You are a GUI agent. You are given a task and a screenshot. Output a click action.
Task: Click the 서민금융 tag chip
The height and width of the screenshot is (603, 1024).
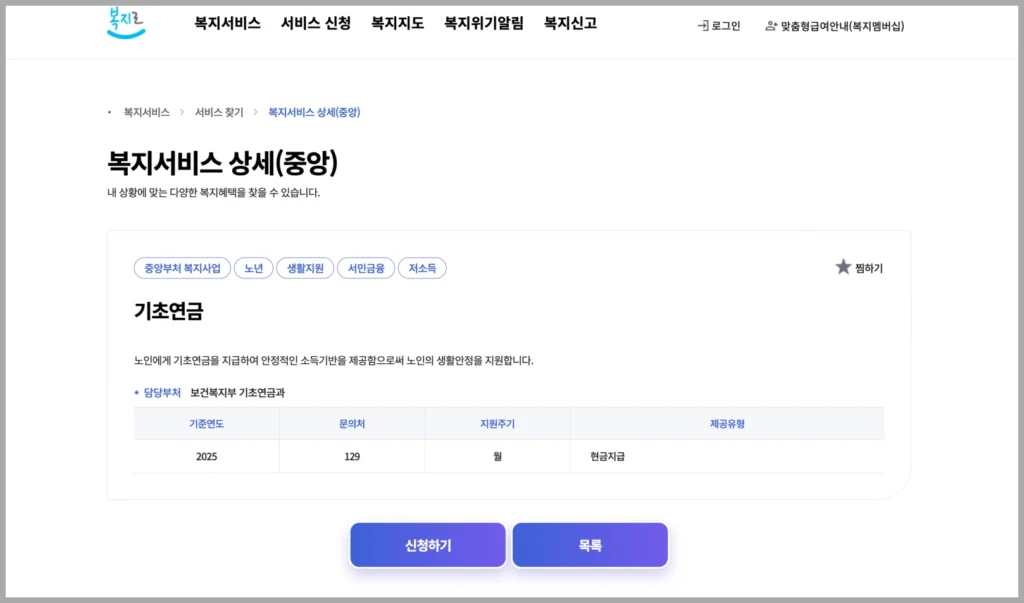click(x=365, y=268)
